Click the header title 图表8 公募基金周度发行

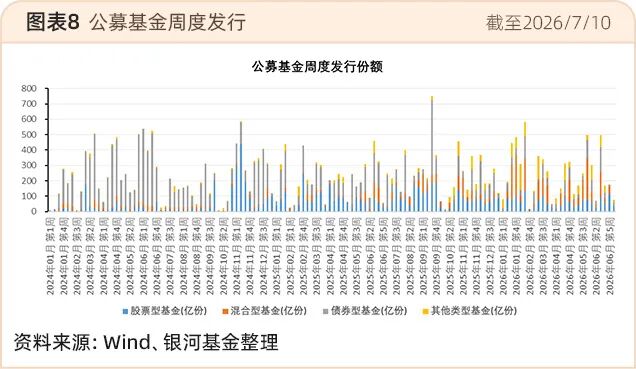[x=136, y=22]
